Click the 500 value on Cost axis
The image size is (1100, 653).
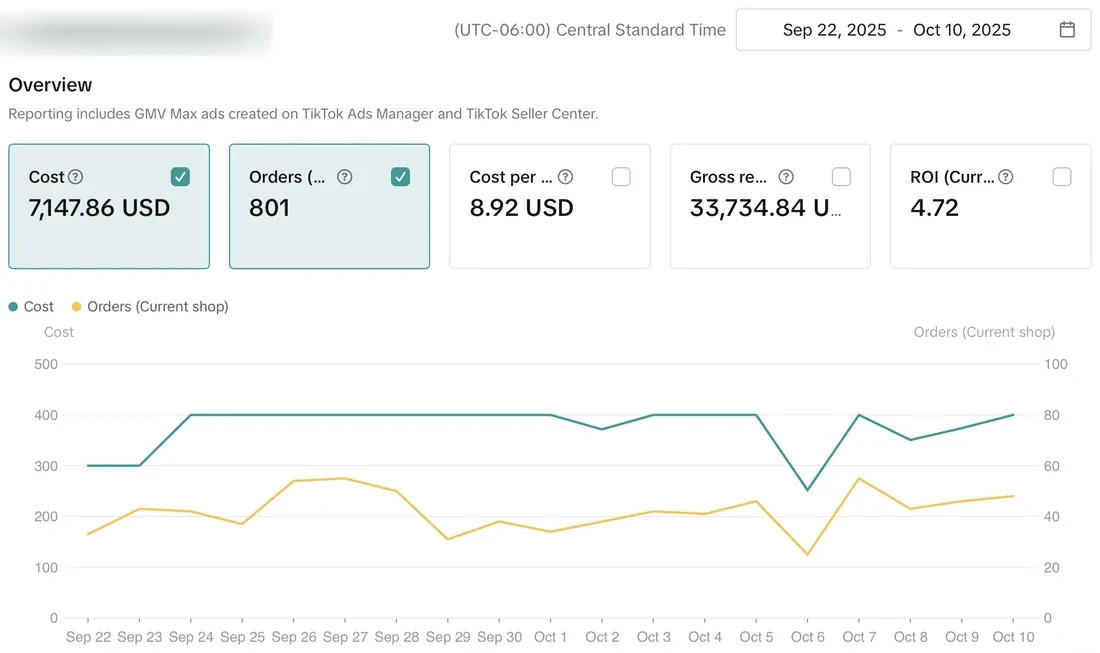tap(46, 364)
